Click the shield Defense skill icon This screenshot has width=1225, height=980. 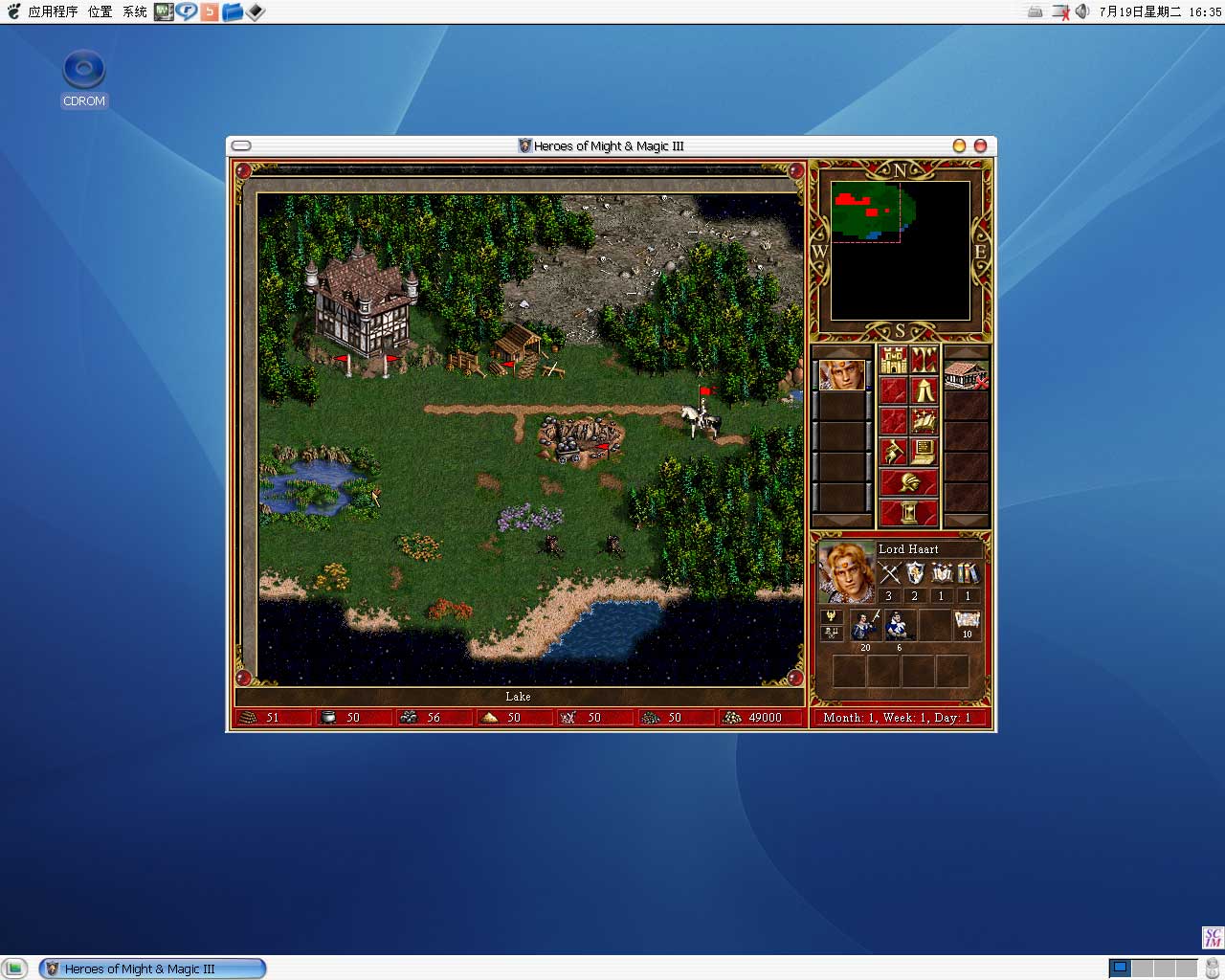916,573
